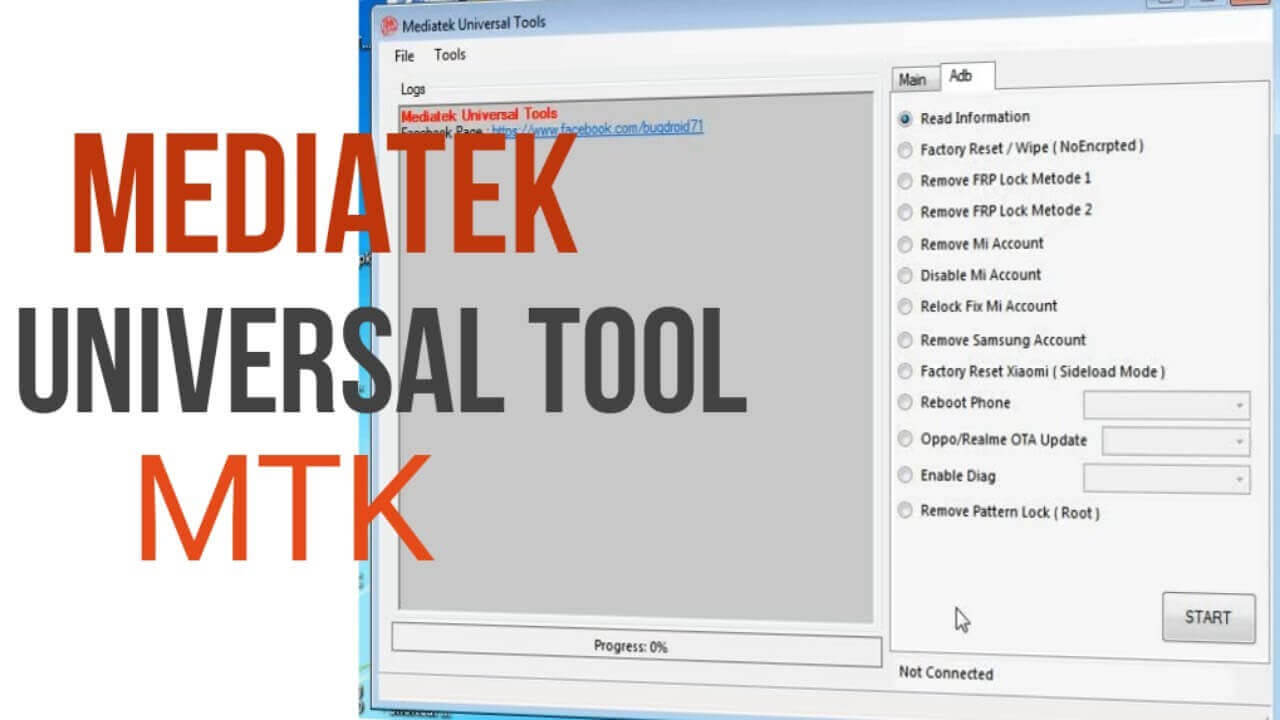Click the START button
The image size is (1280, 720).
[1208, 617]
